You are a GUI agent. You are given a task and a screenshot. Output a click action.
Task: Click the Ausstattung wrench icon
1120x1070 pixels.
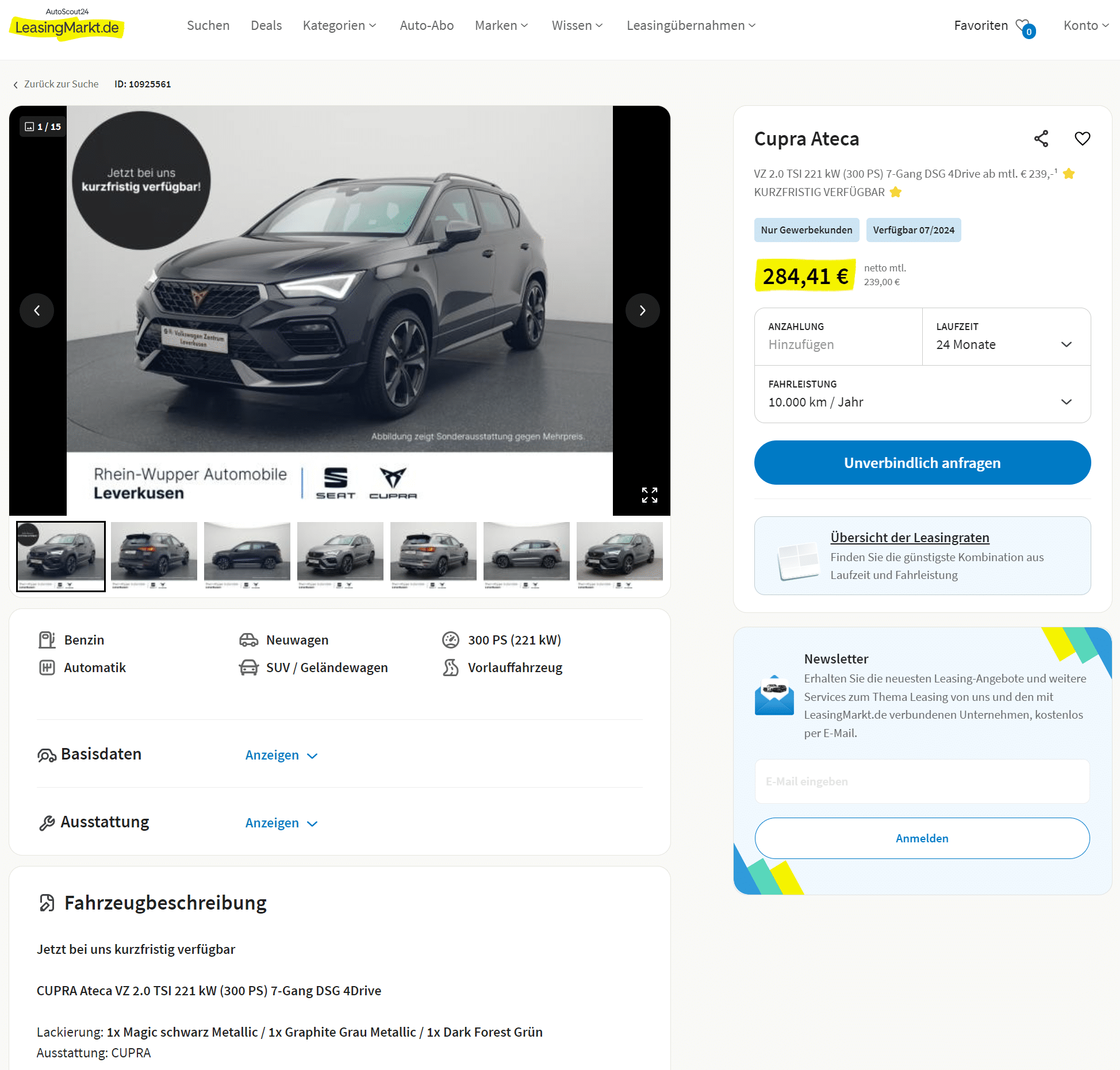coord(47,823)
